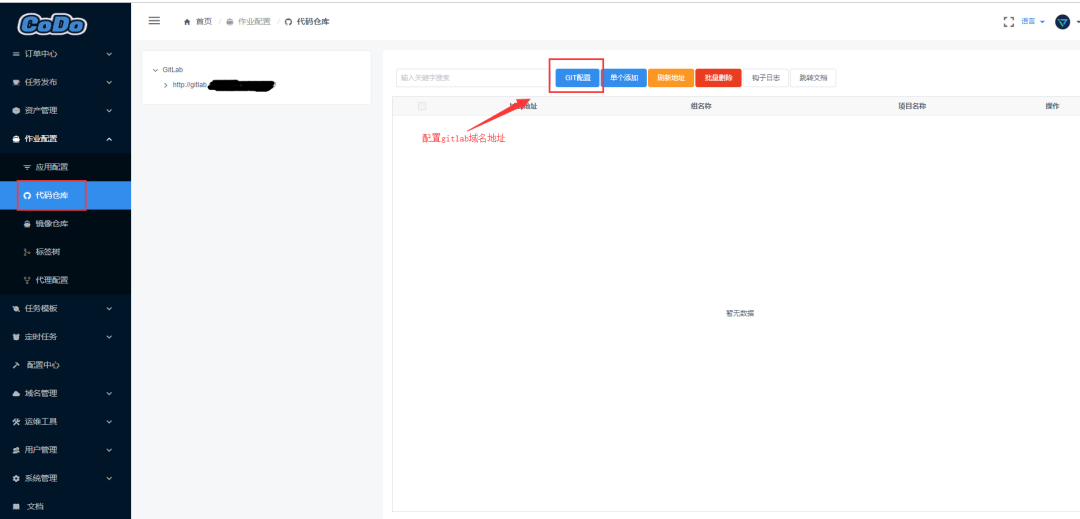Click the 钩子日志 button

[x=765, y=78]
